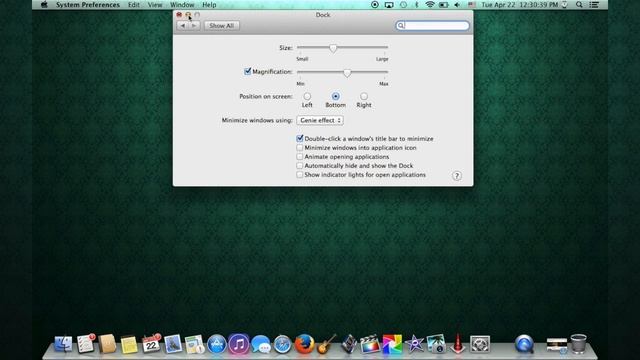Viewport: 640px width, 360px height.
Task: Open iPhoto from the Dock
Action: (x=436, y=344)
